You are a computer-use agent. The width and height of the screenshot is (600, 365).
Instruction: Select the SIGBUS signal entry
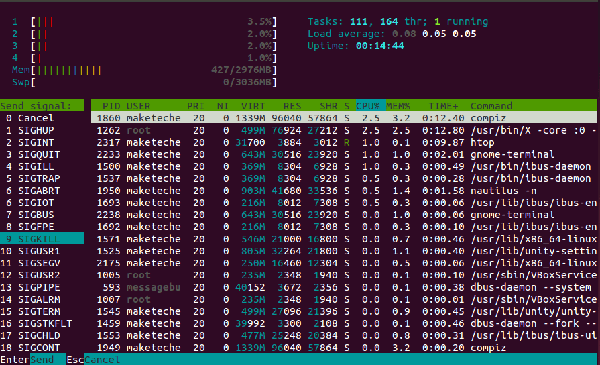point(42,215)
